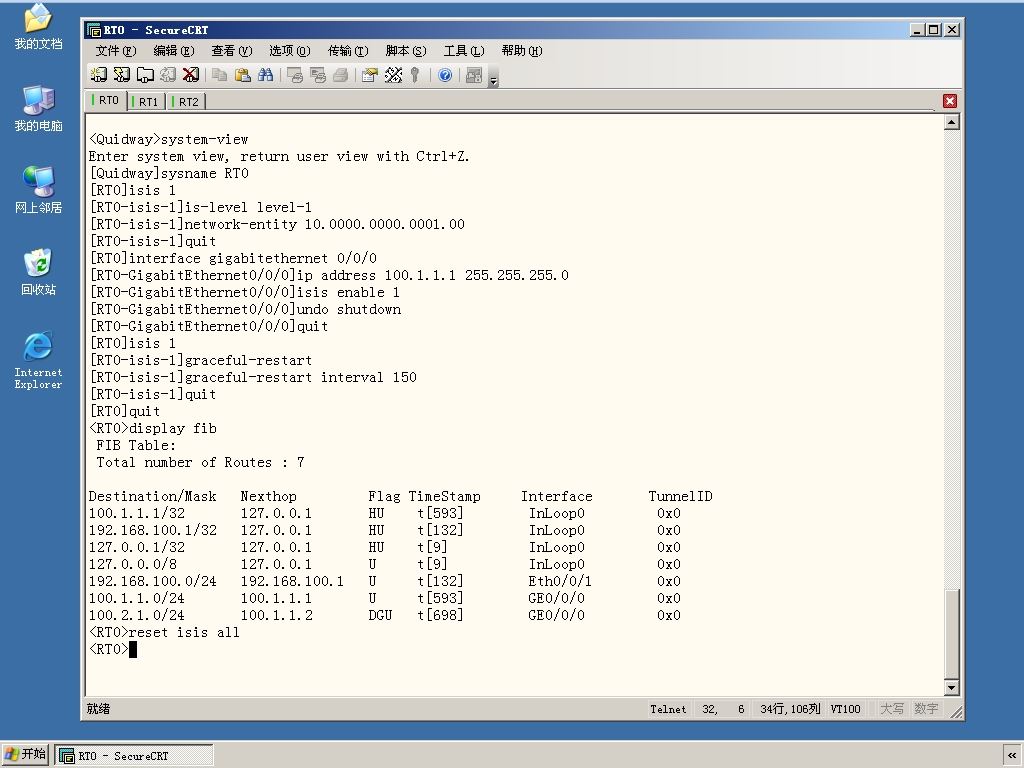The height and width of the screenshot is (768, 1024).
Task: Switch to the RT1 session tab
Action: [x=146, y=102]
